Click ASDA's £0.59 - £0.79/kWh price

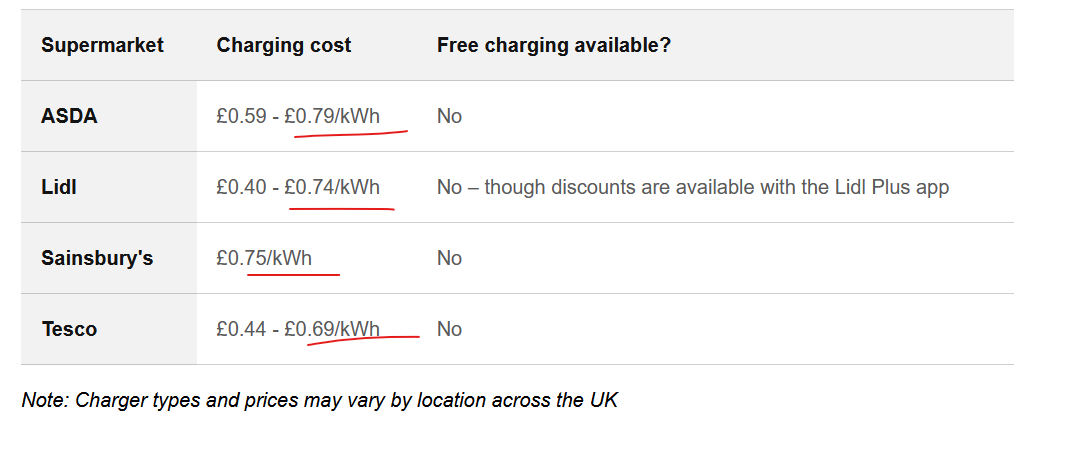[298, 116]
